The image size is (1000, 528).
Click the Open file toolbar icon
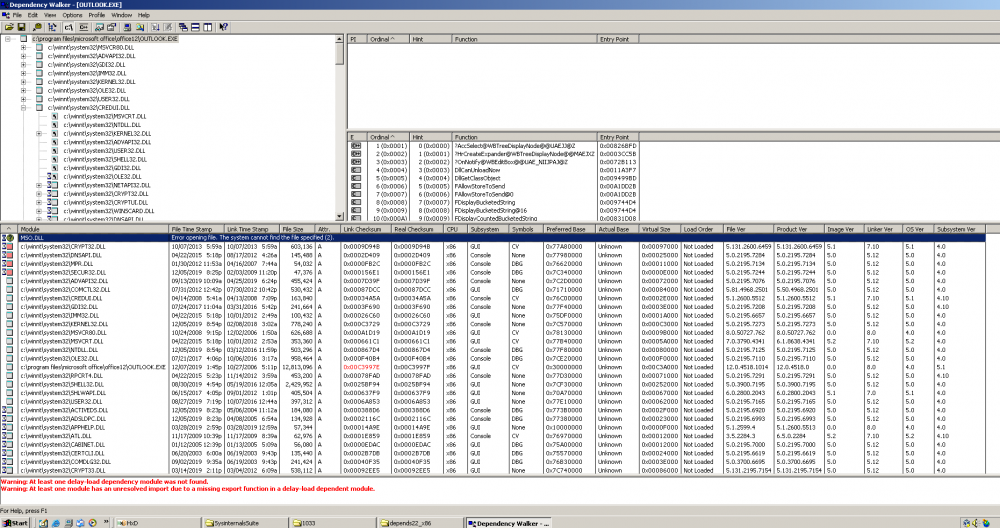click(x=8, y=27)
